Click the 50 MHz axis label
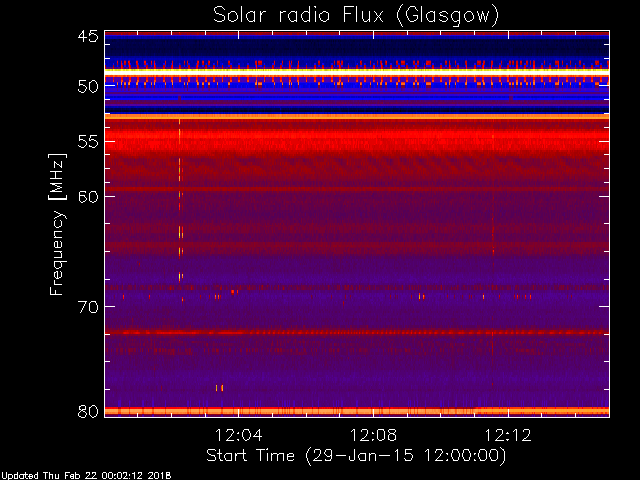640x480 pixels. click(88, 86)
